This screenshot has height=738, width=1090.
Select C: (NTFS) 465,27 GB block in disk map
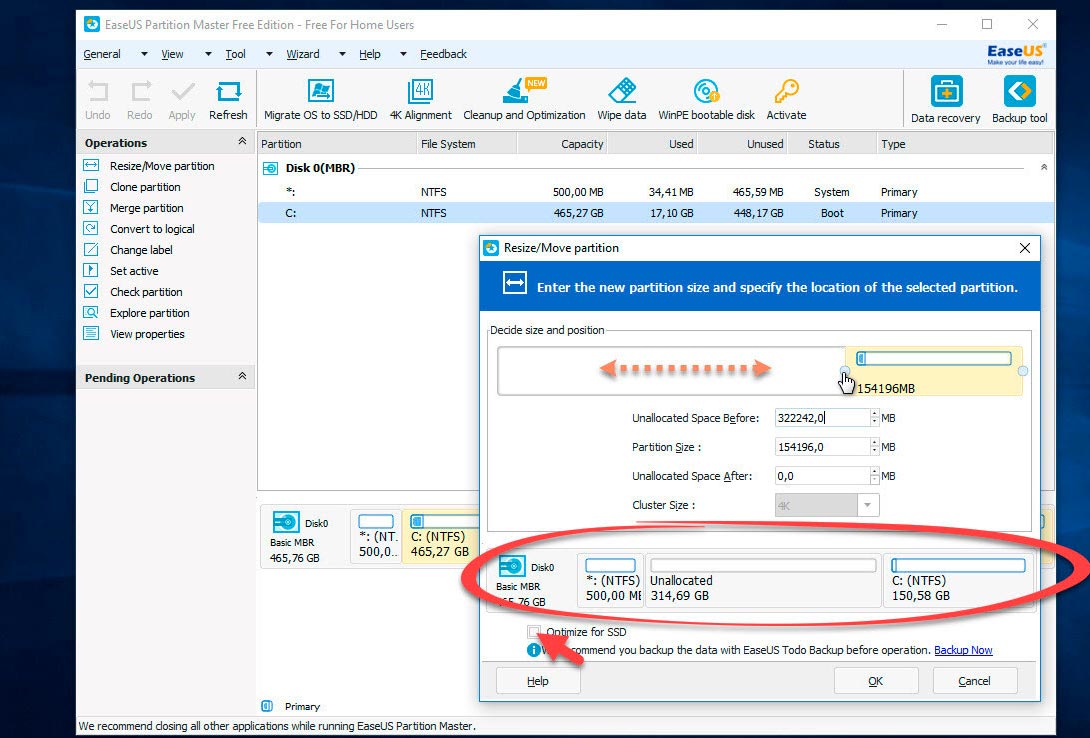(x=440, y=536)
